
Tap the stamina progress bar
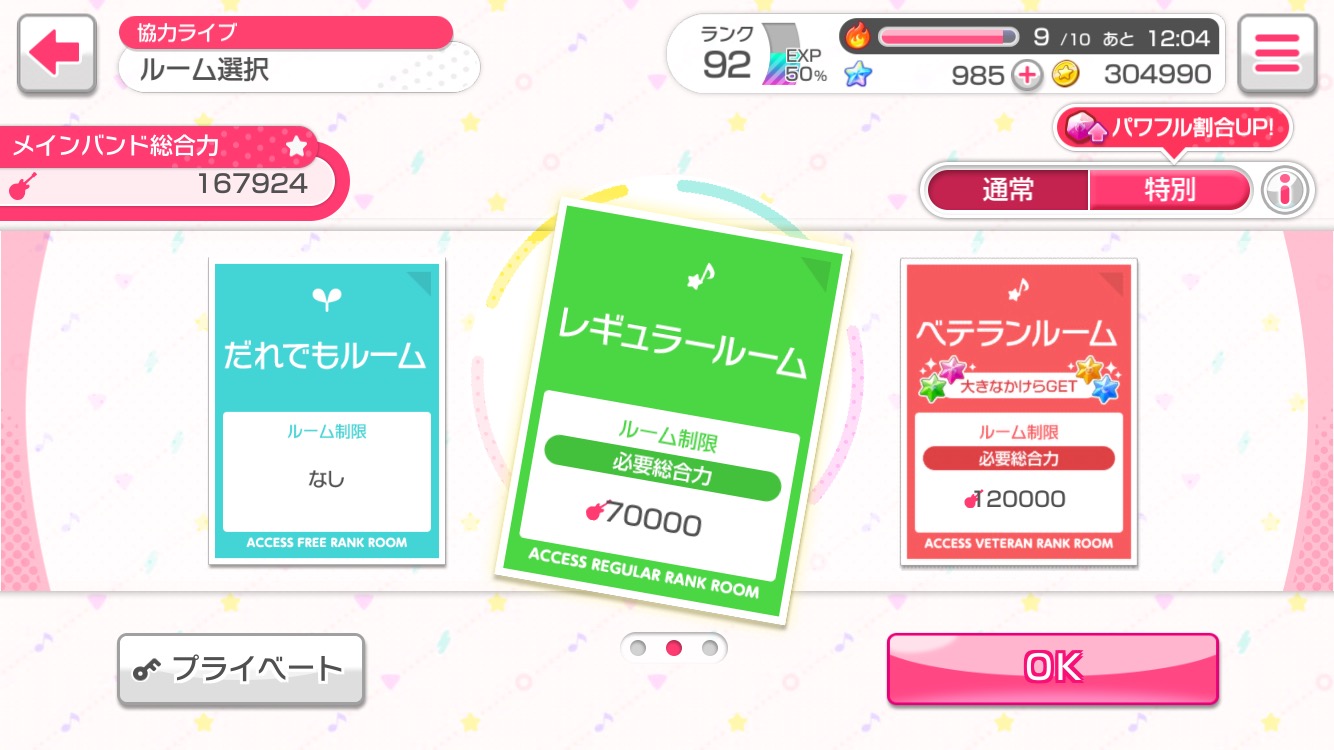tap(947, 37)
